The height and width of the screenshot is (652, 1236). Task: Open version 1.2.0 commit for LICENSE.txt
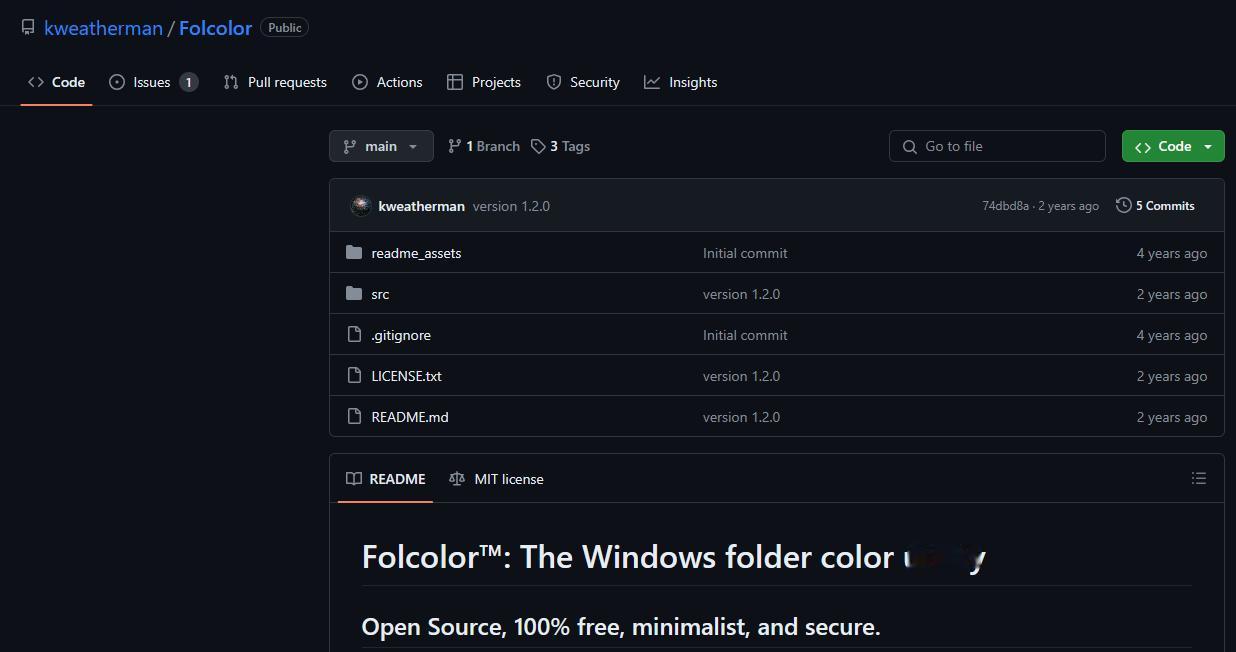(741, 376)
